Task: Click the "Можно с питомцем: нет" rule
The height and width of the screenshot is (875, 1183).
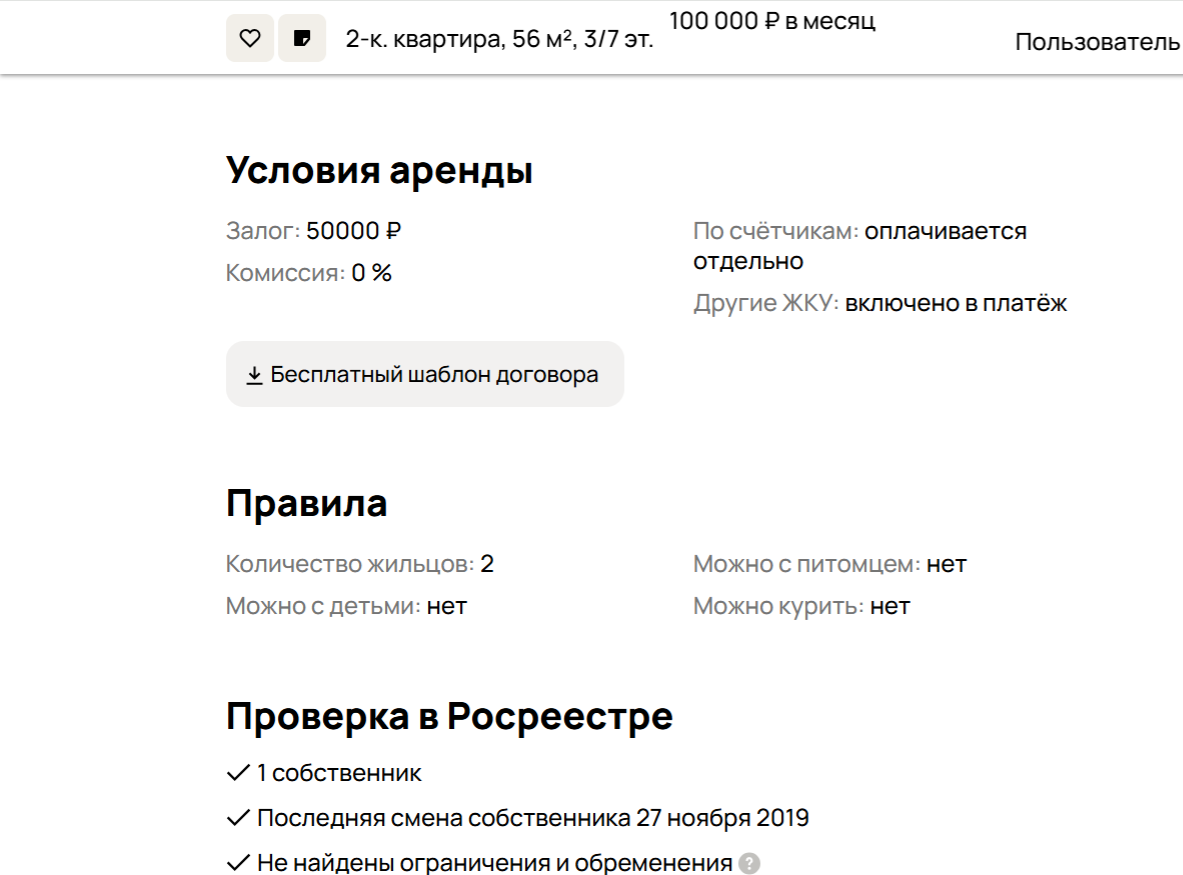Action: (830, 564)
